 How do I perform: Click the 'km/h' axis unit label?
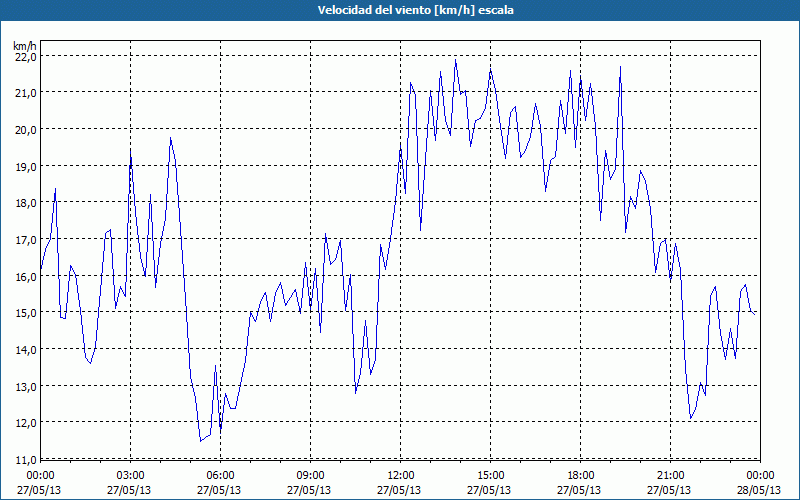25,46
